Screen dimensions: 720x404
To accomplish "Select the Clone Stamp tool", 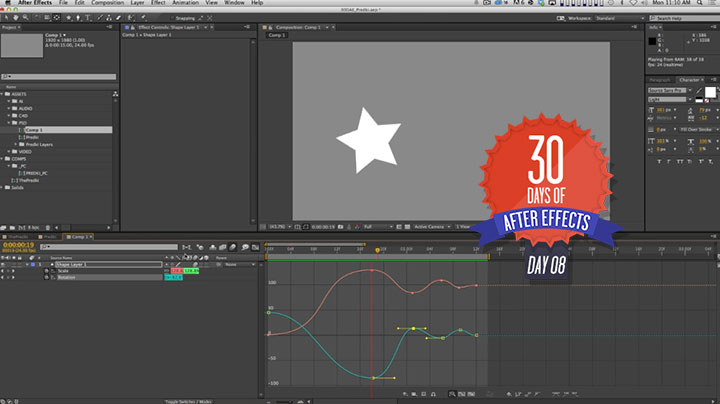I will coord(109,17).
